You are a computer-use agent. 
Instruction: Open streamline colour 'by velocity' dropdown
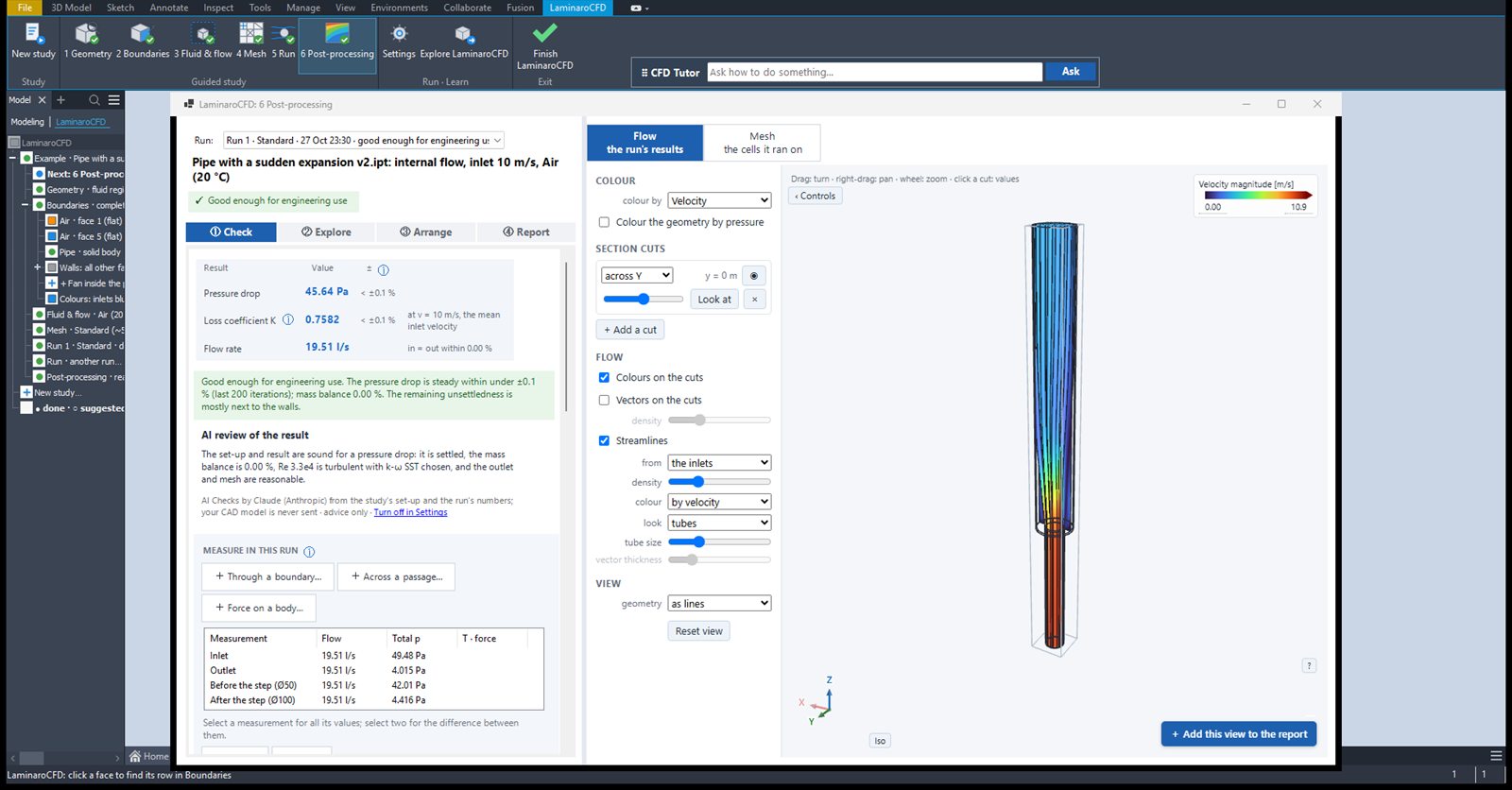(720, 502)
